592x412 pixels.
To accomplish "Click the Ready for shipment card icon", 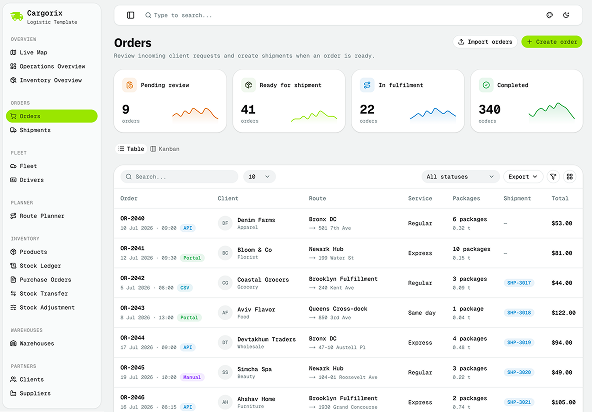I will pyautogui.click(x=248, y=85).
